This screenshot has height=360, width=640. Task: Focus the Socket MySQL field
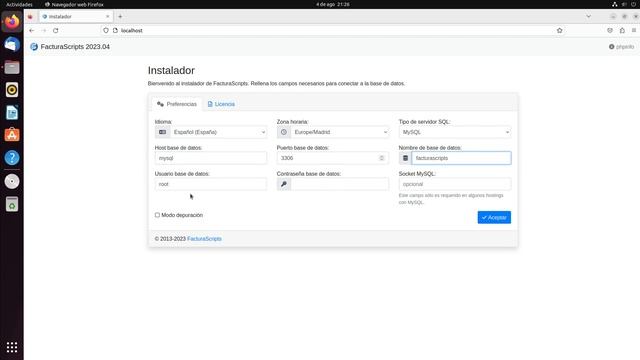455,184
